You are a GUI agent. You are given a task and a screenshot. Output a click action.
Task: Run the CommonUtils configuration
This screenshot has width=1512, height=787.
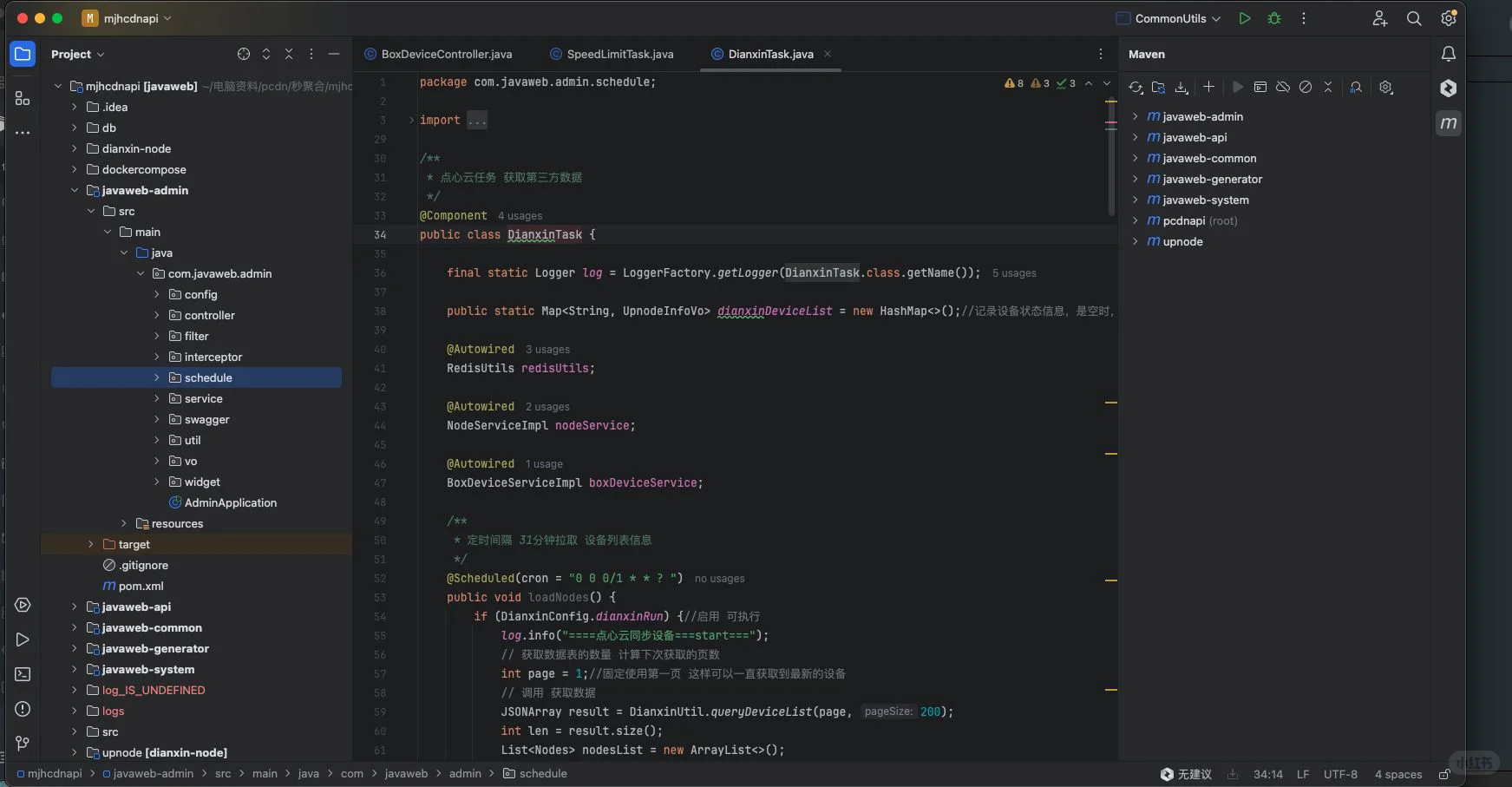(1245, 18)
